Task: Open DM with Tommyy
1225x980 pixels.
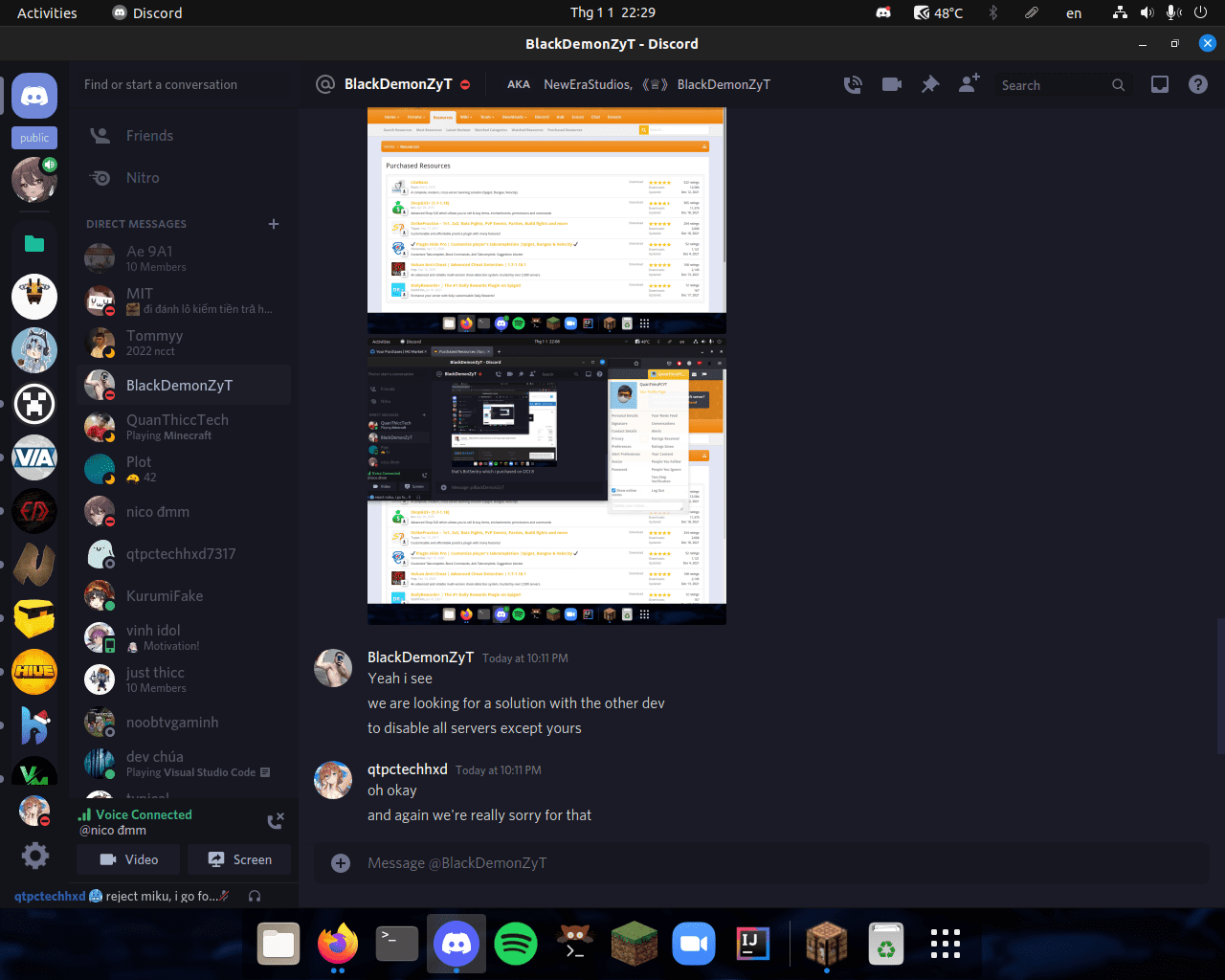Action: [184, 343]
